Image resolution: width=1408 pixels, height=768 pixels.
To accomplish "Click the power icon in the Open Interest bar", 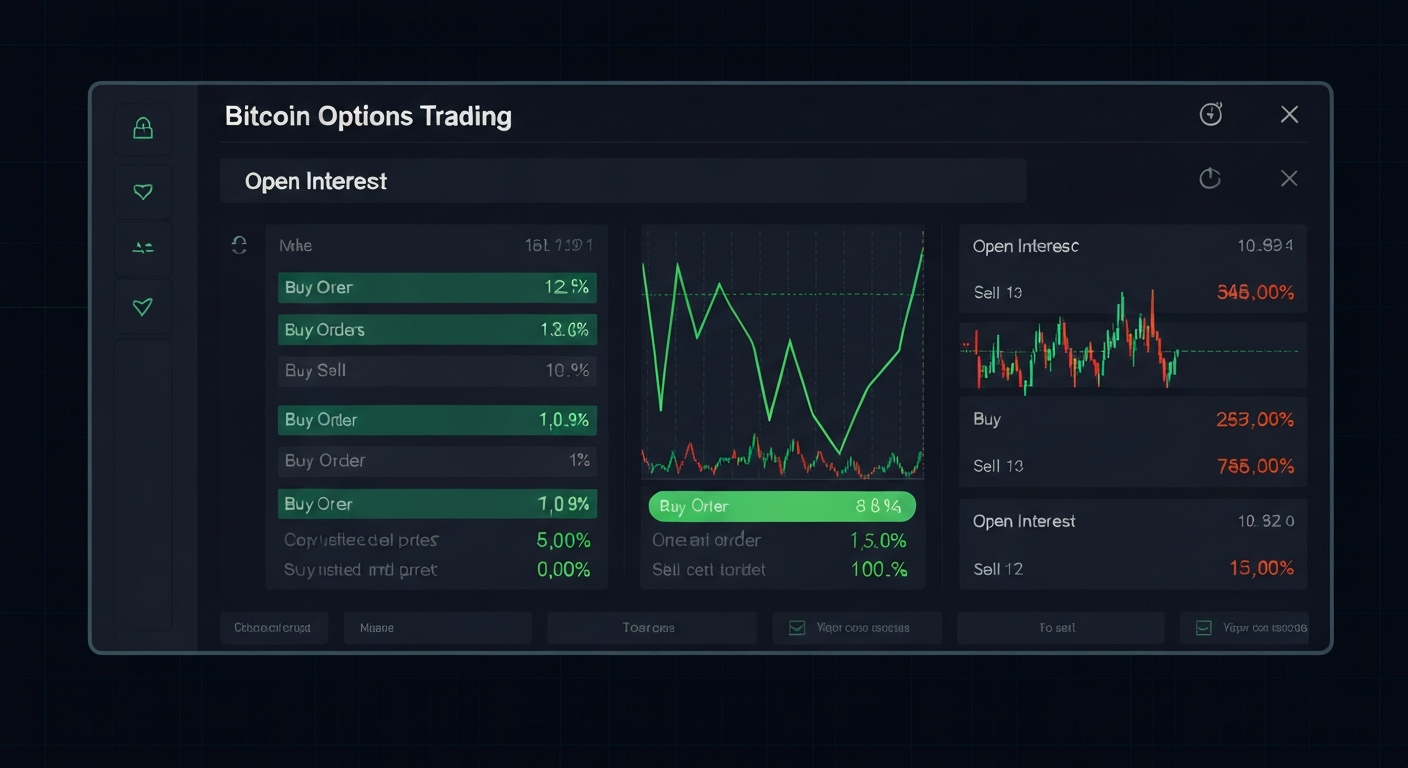I will click(x=1210, y=178).
